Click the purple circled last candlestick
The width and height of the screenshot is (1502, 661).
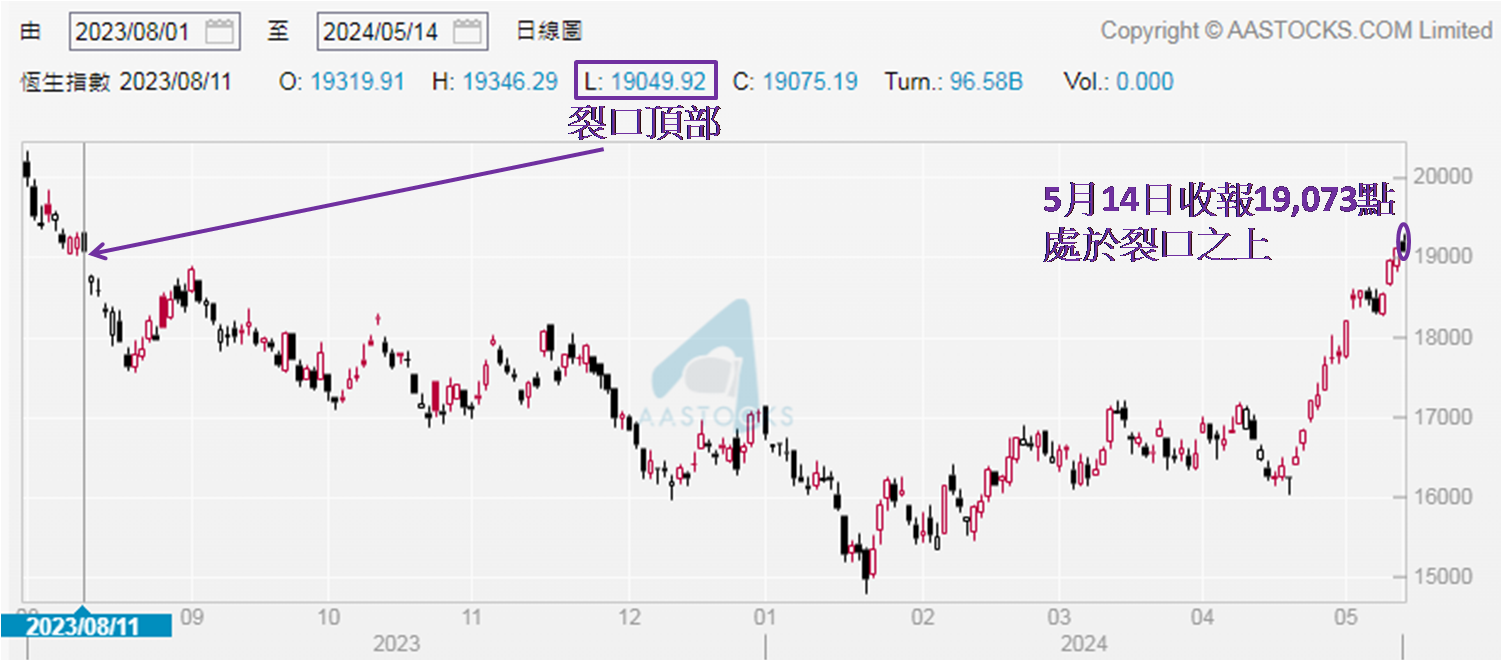pyautogui.click(x=1405, y=241)
